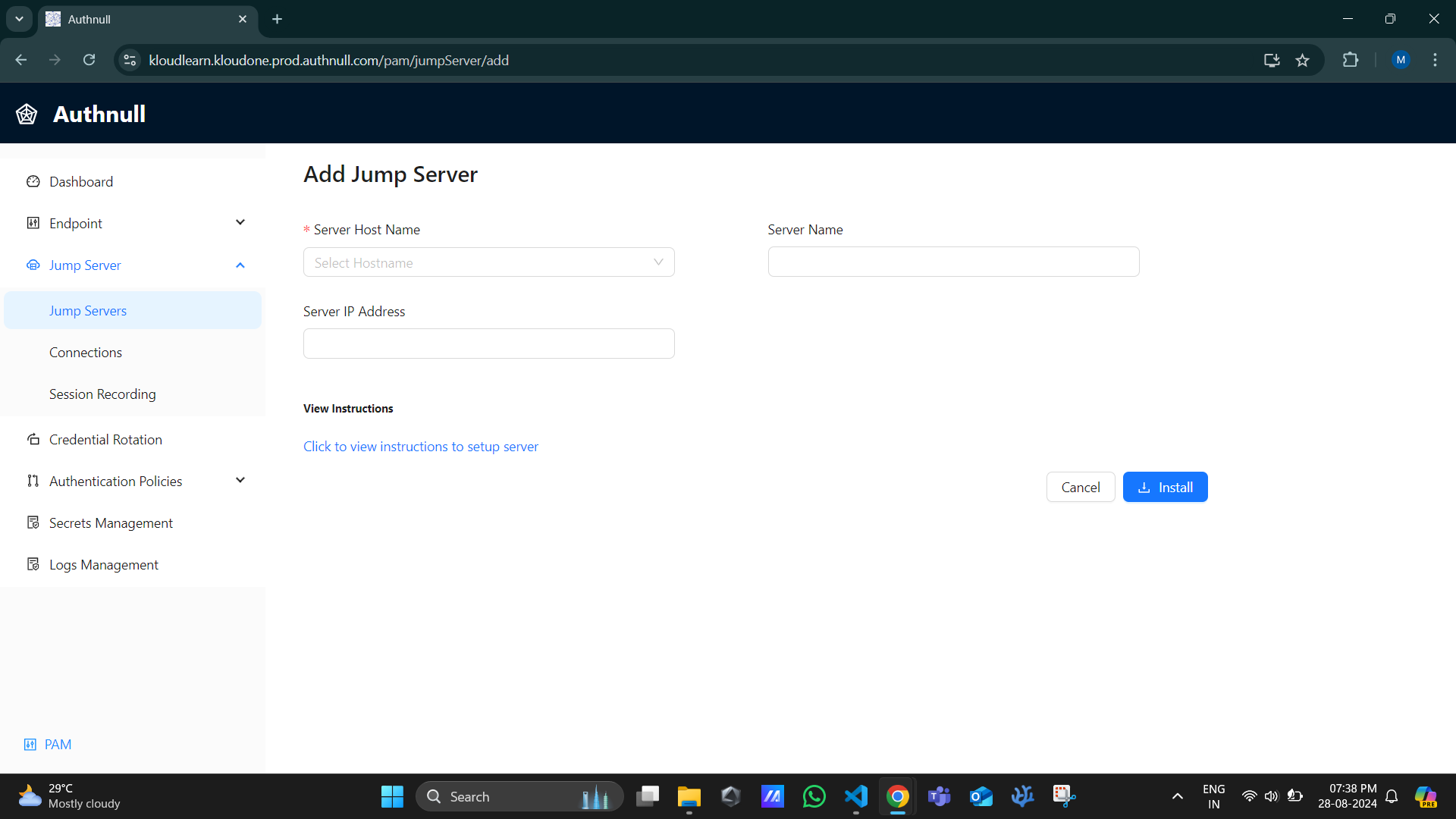1456x819 pixels.
Task: Open WhatsApp from the taskbar
Action: click(x=814, y=796)
